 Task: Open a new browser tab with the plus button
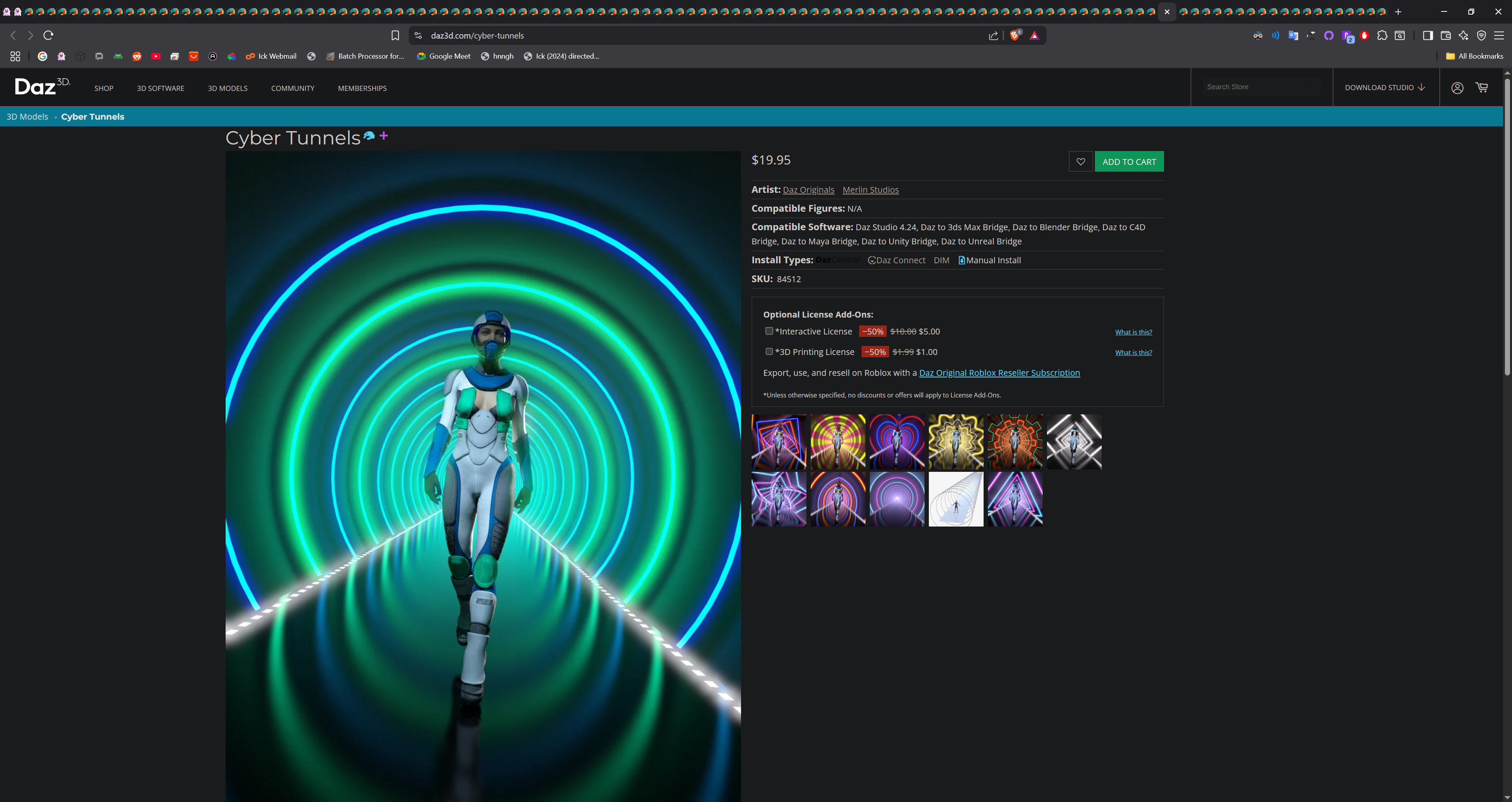click(x=1398, y=12)
